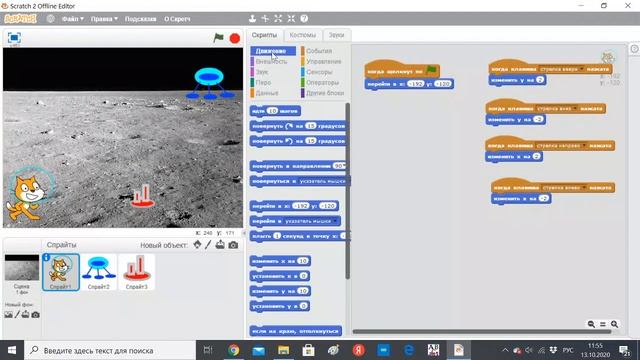Paint a new sprite brush icon
640x360 pixels.
pos(208,244)
